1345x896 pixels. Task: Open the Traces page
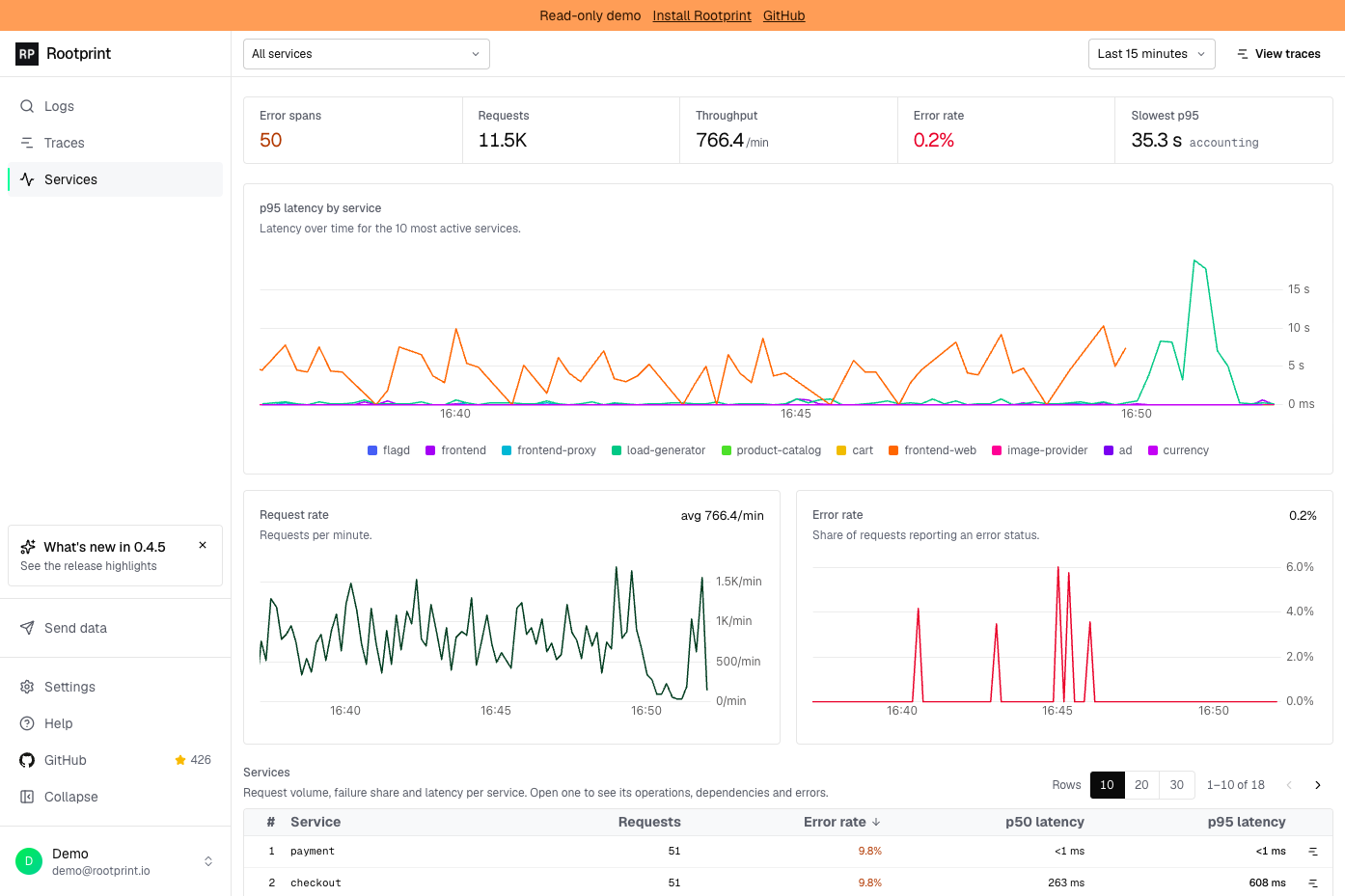116,143
